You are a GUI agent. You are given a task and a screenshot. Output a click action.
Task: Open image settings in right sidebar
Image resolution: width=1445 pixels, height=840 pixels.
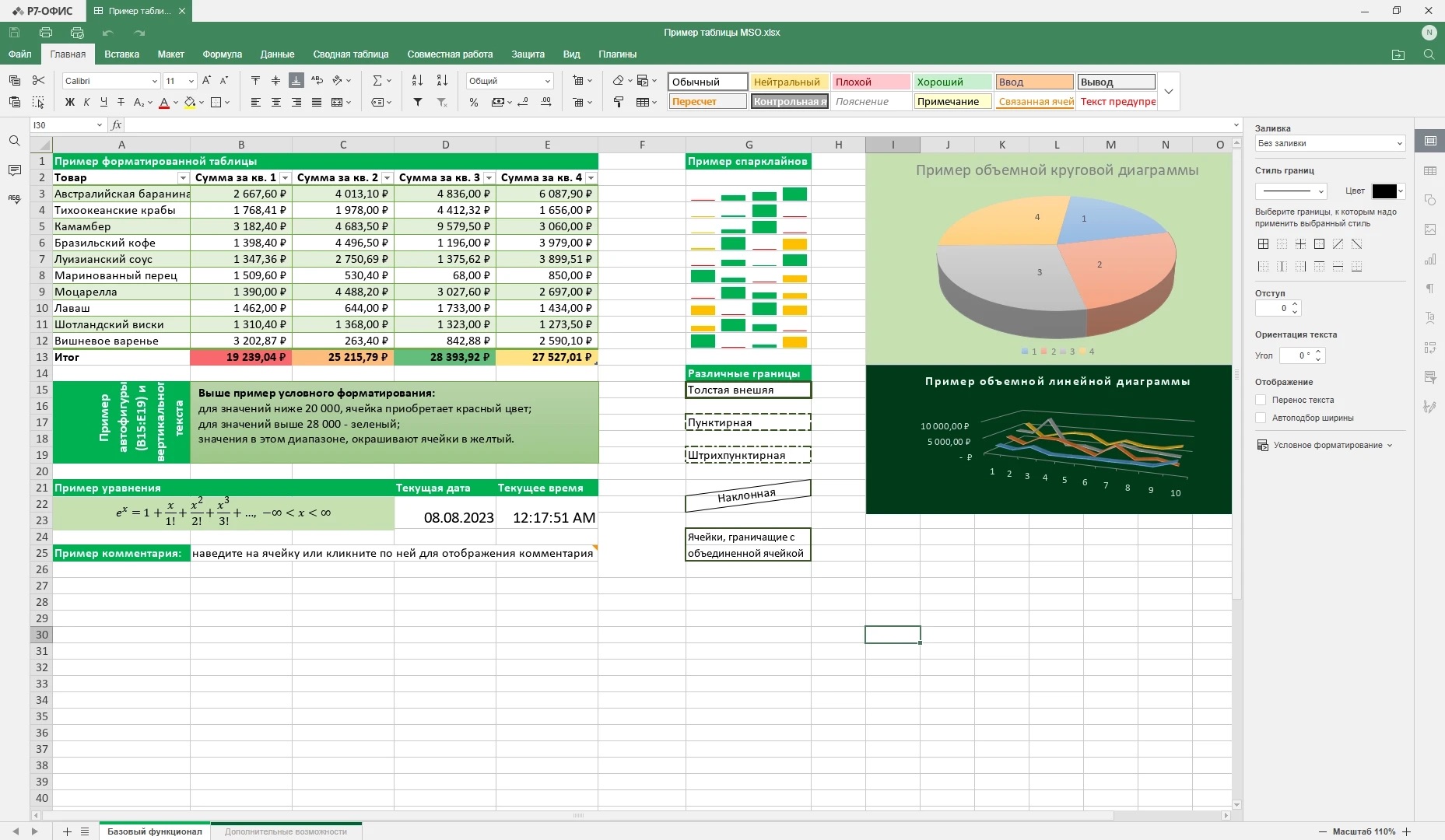pos(1430,229)
